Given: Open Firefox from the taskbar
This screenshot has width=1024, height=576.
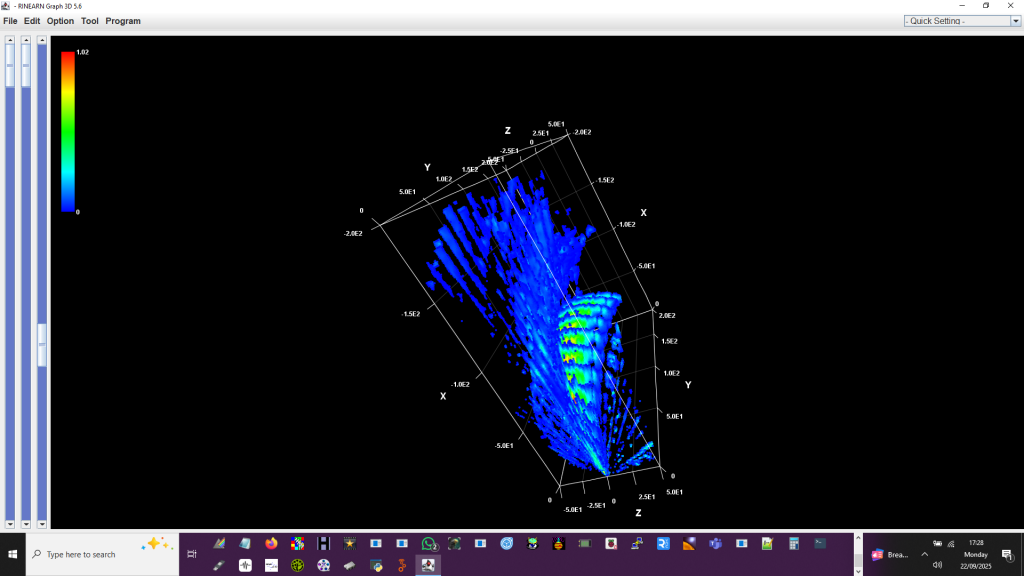Looking at the screenshot, I should tap(271, 544).
